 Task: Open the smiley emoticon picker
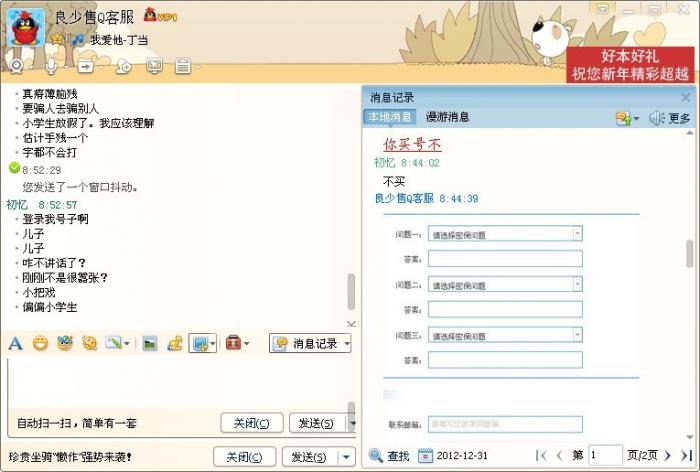pos(40,343)
